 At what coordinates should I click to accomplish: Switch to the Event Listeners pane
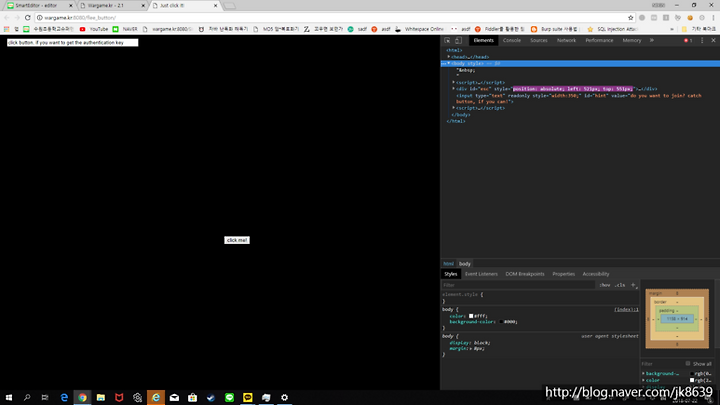(x=481, y=274)
